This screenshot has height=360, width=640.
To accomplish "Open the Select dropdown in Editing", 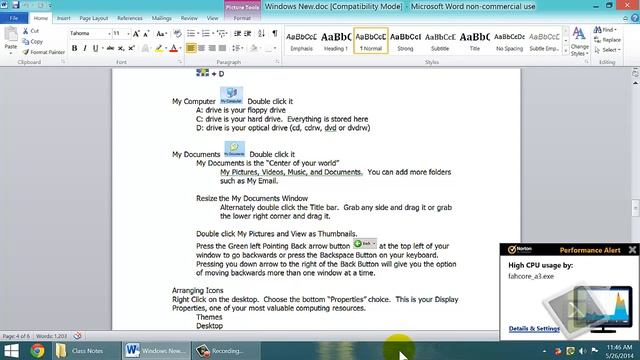I will [x=607, y=50].
